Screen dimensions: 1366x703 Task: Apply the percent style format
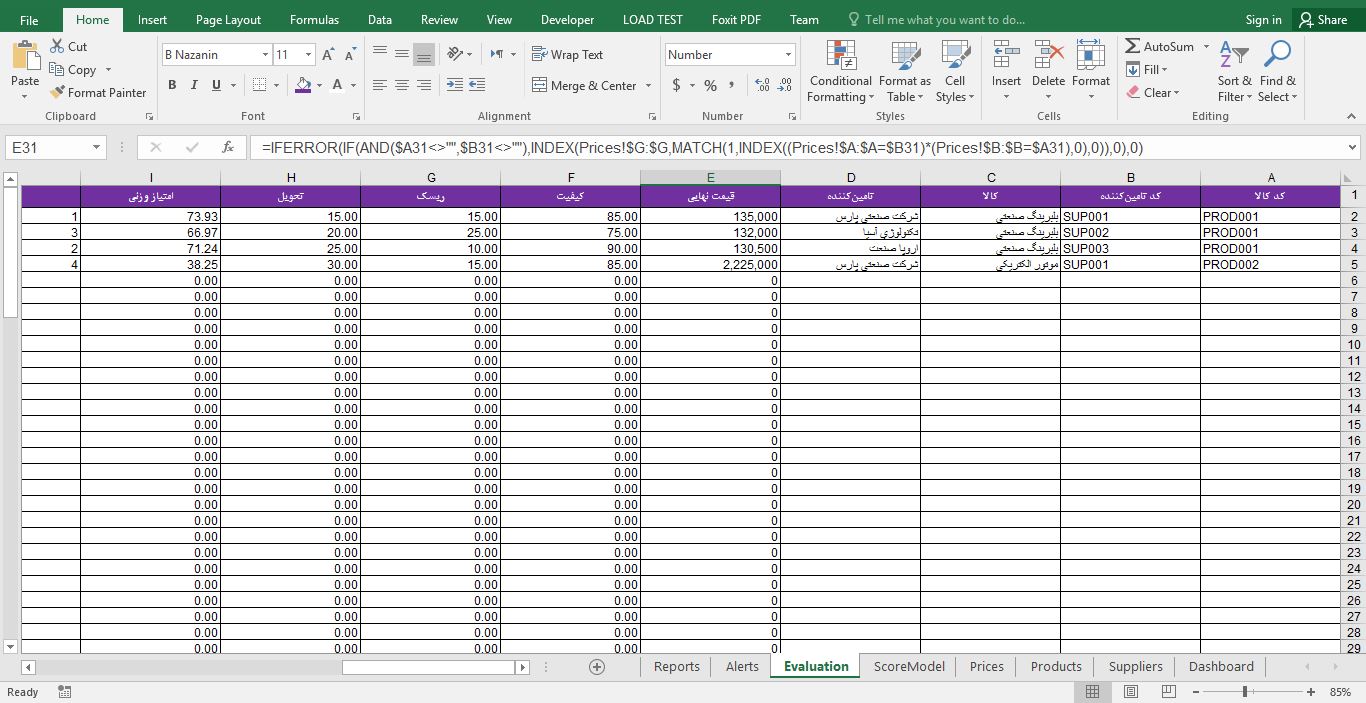pyautogui.click(x=710, y=86)
